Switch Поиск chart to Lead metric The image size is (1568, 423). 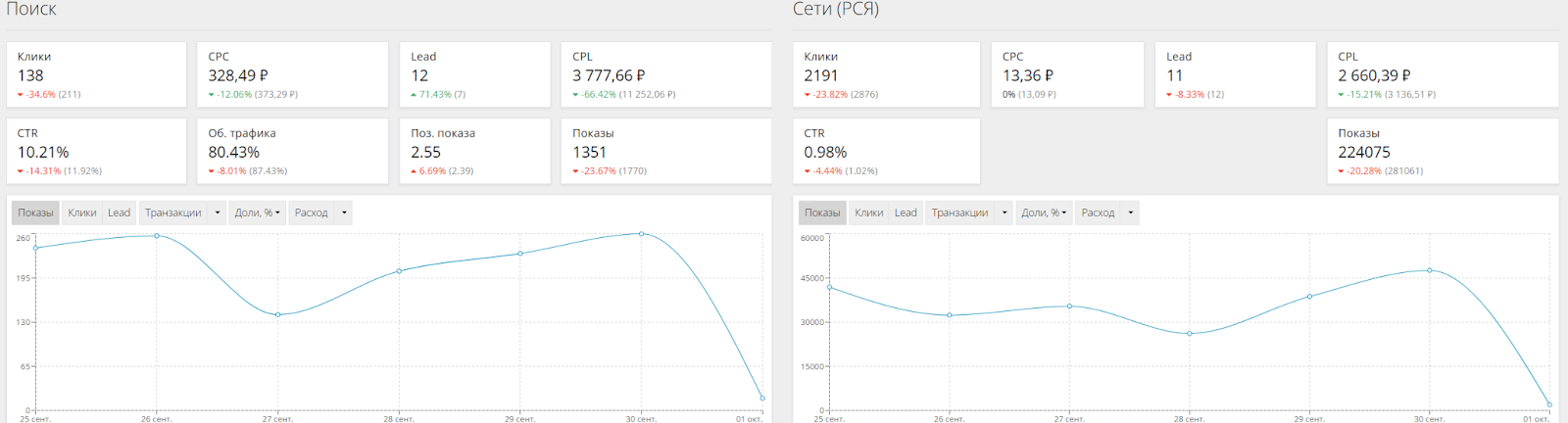pos(119,212)
